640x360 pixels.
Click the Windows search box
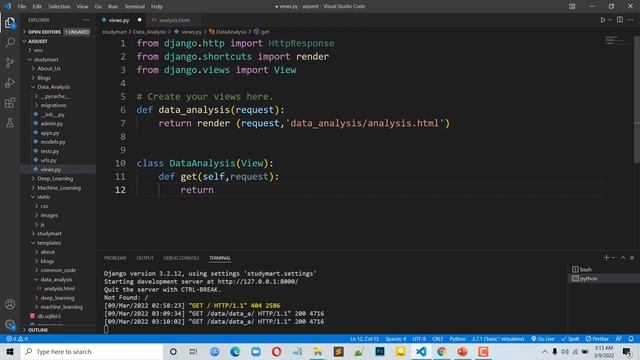[92, 351]
